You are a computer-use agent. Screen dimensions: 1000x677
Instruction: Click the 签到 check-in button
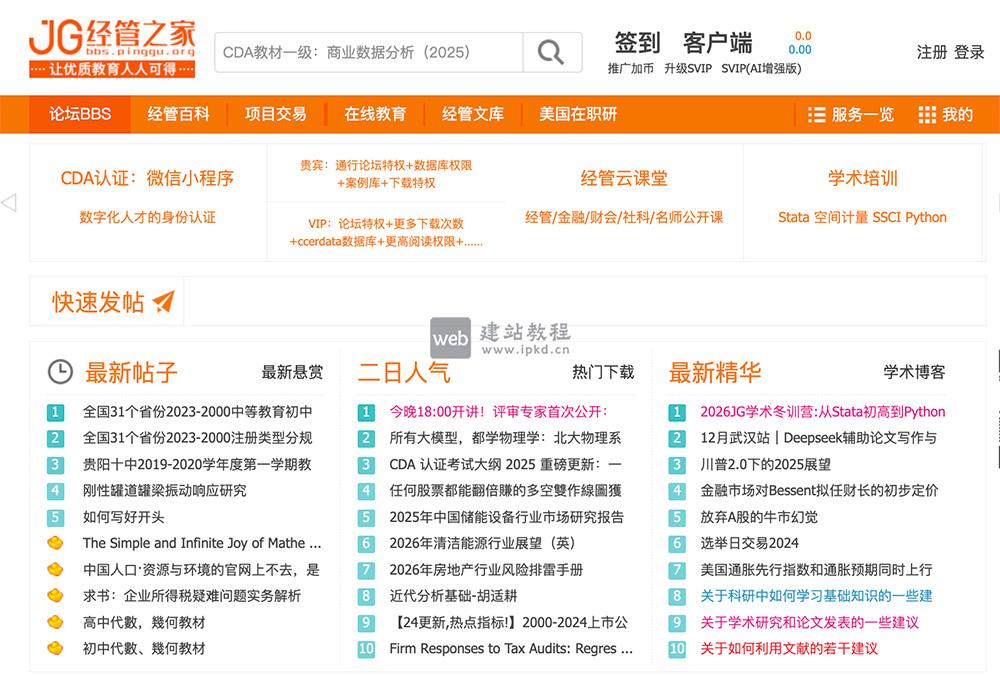click(x=634, y=41)
